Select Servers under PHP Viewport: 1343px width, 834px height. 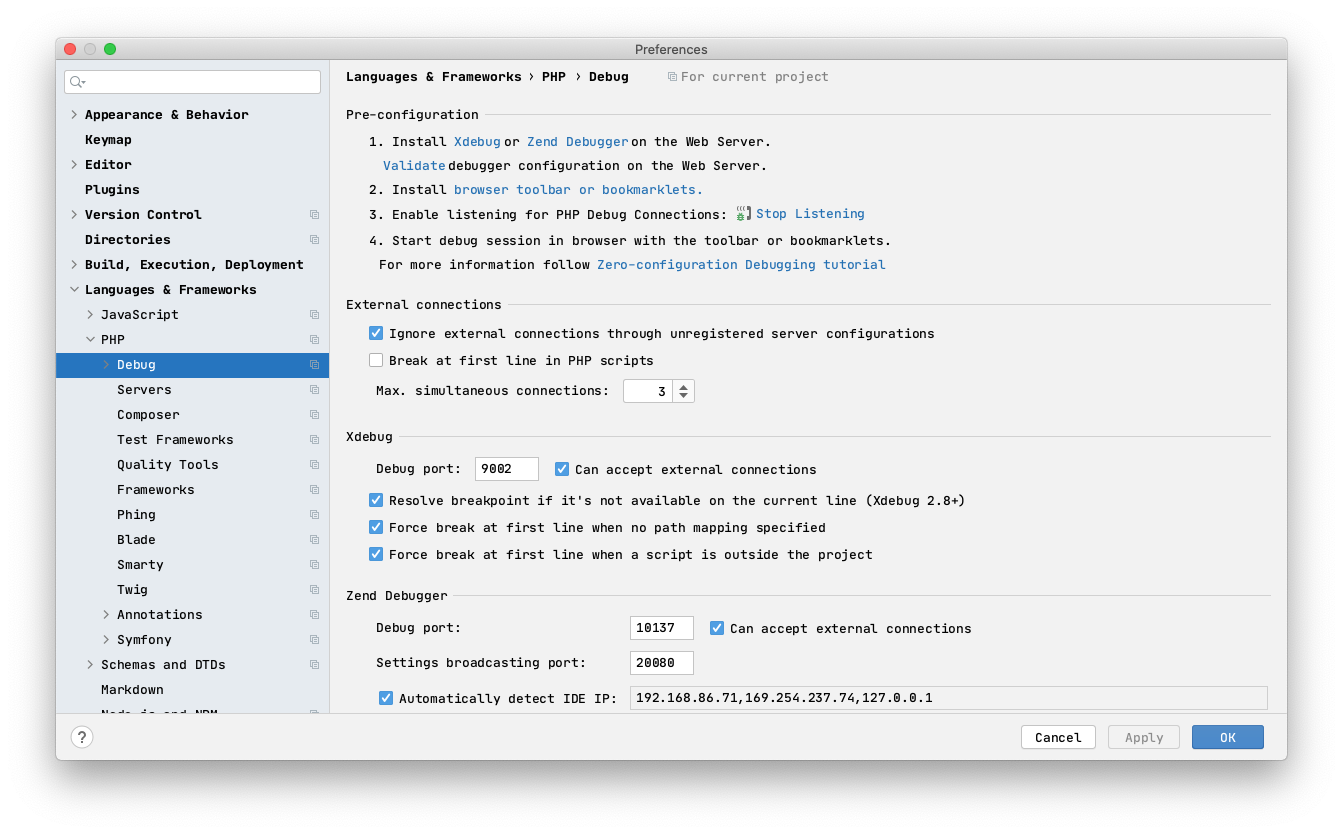click(x=144, y=390)
